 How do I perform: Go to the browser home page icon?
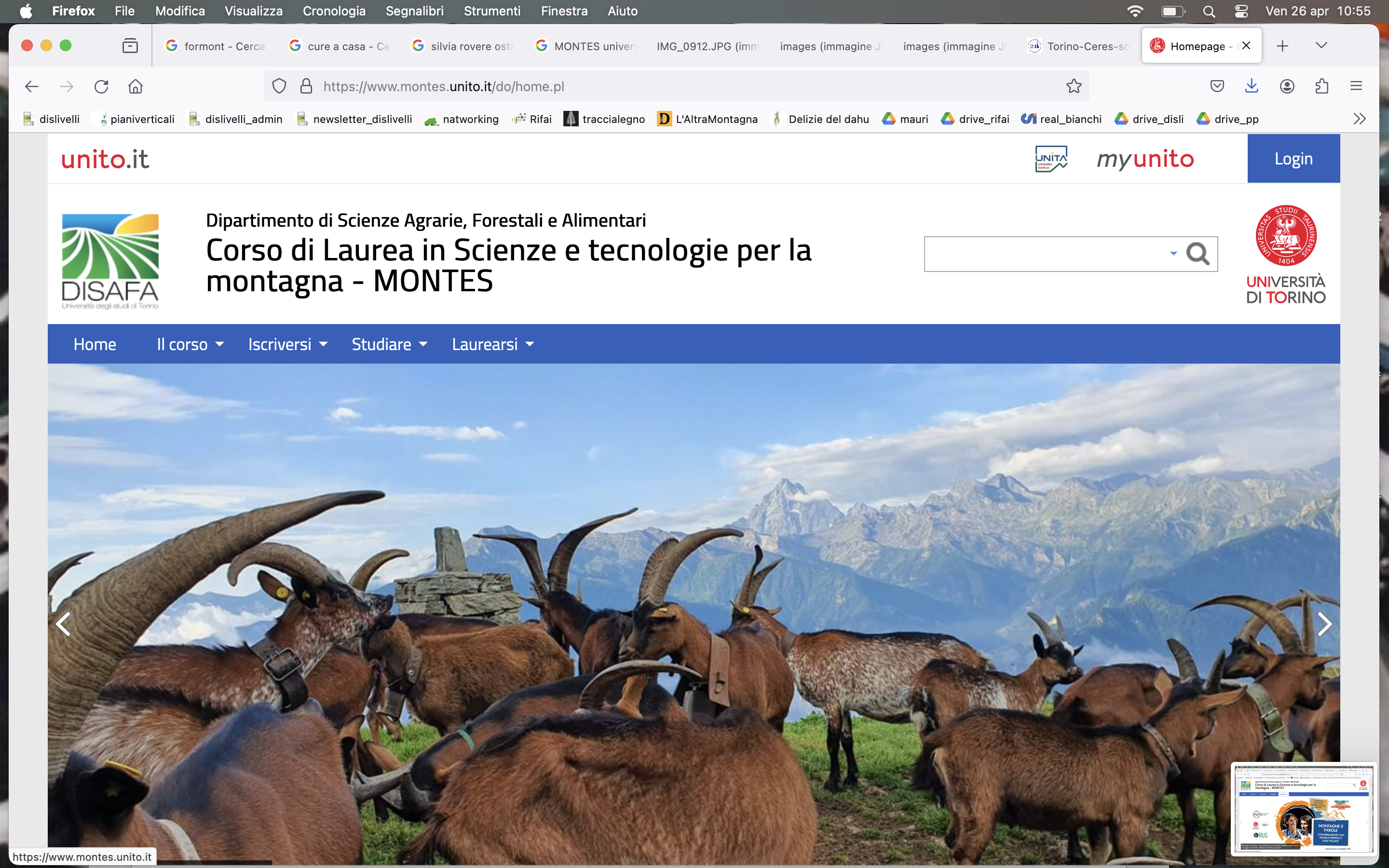[136, 86]
